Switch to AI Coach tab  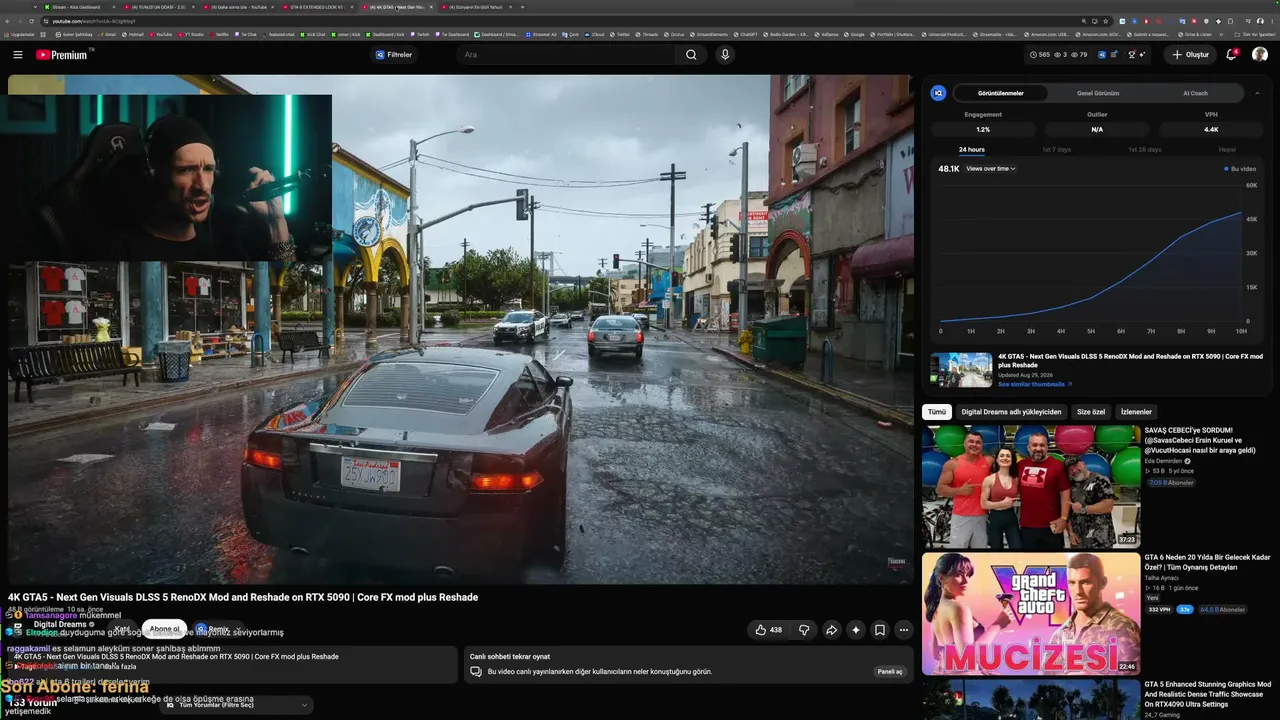tap(1195, 93)
